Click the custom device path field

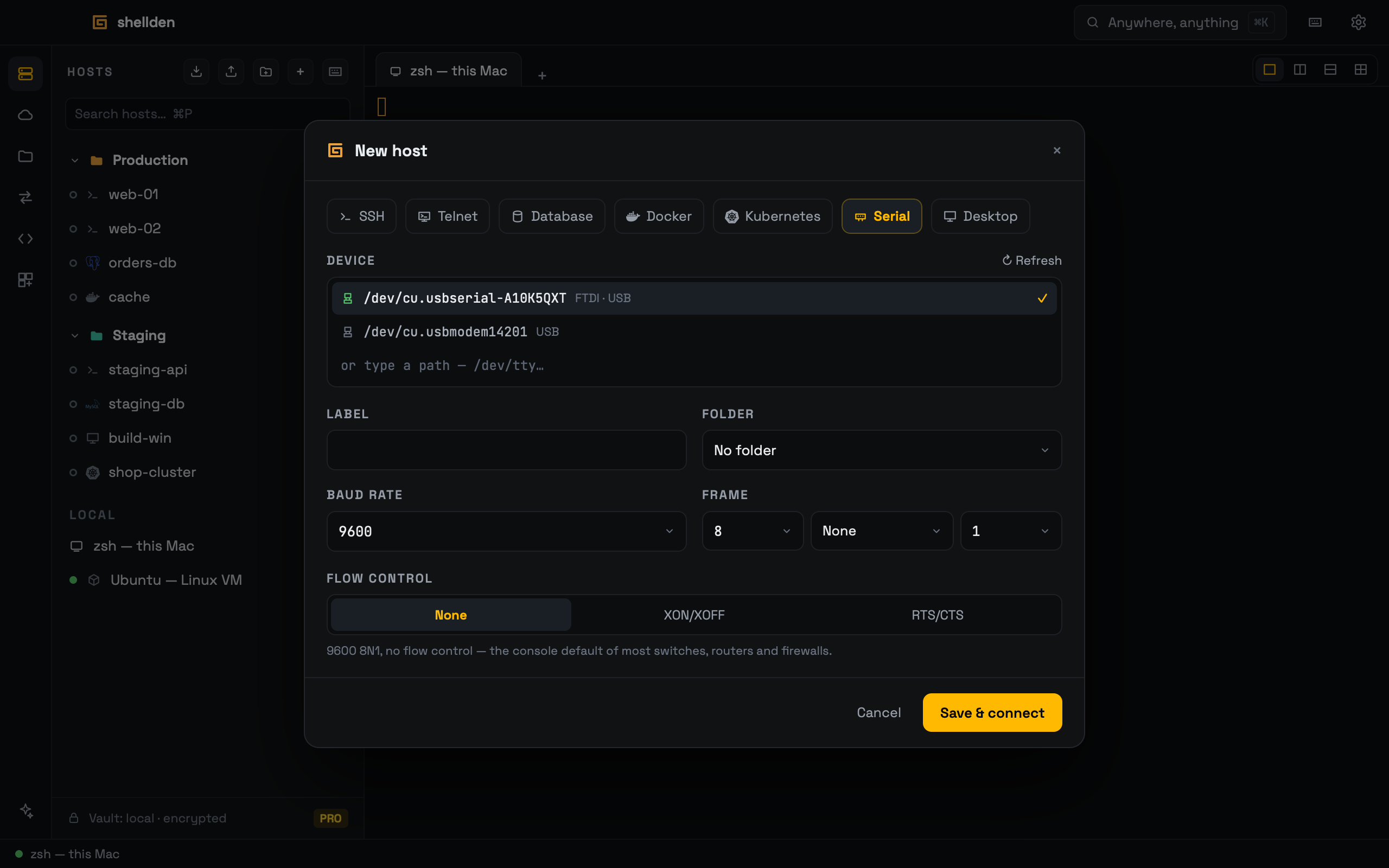[694, 366]
